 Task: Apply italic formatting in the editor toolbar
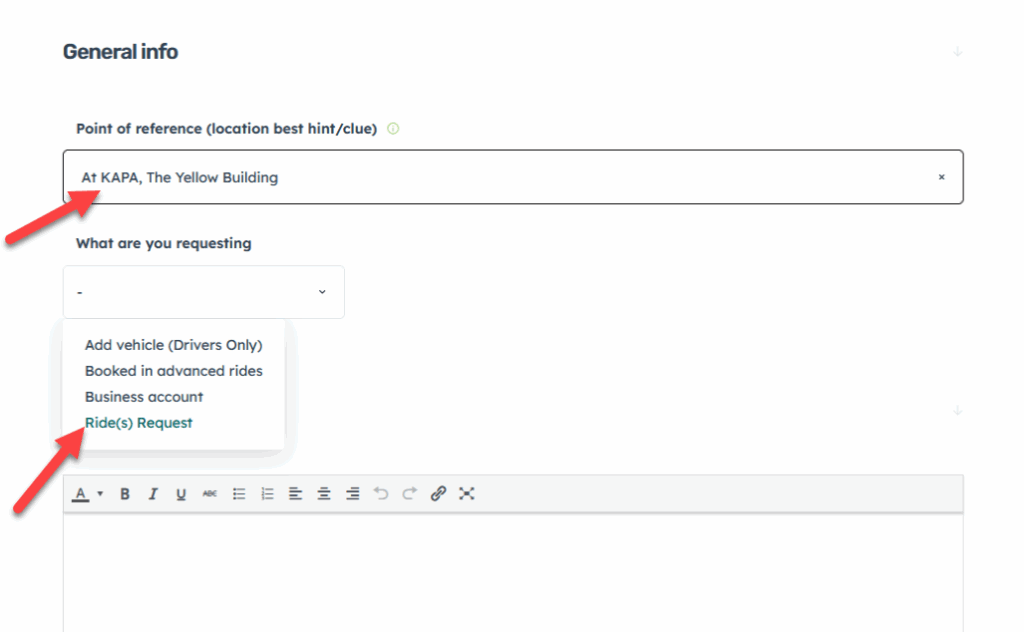tap(153, 494)
